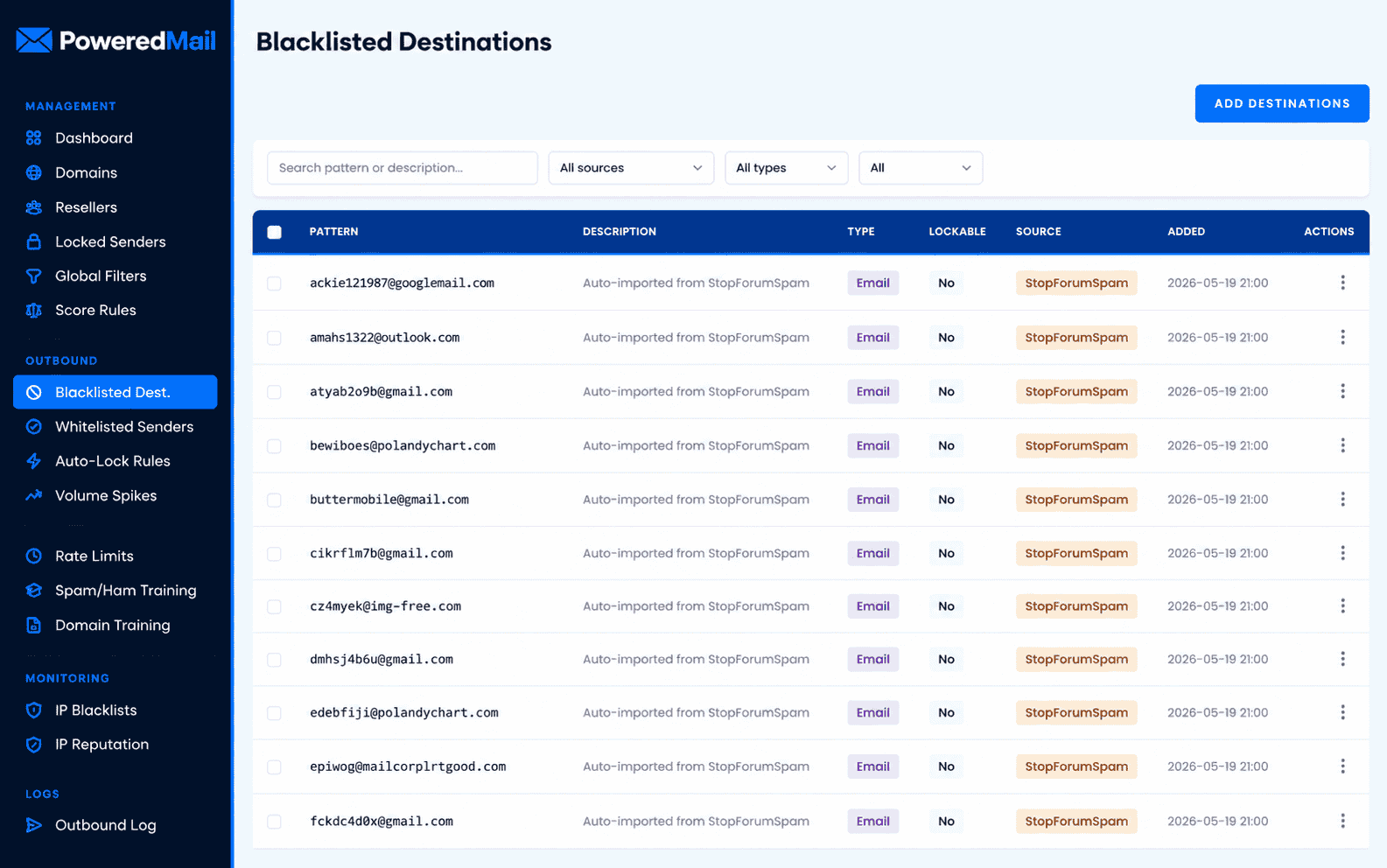1387x868 pixels.
Task: Toggle the select-all checkbox in table header
Action: coord(274,232)
